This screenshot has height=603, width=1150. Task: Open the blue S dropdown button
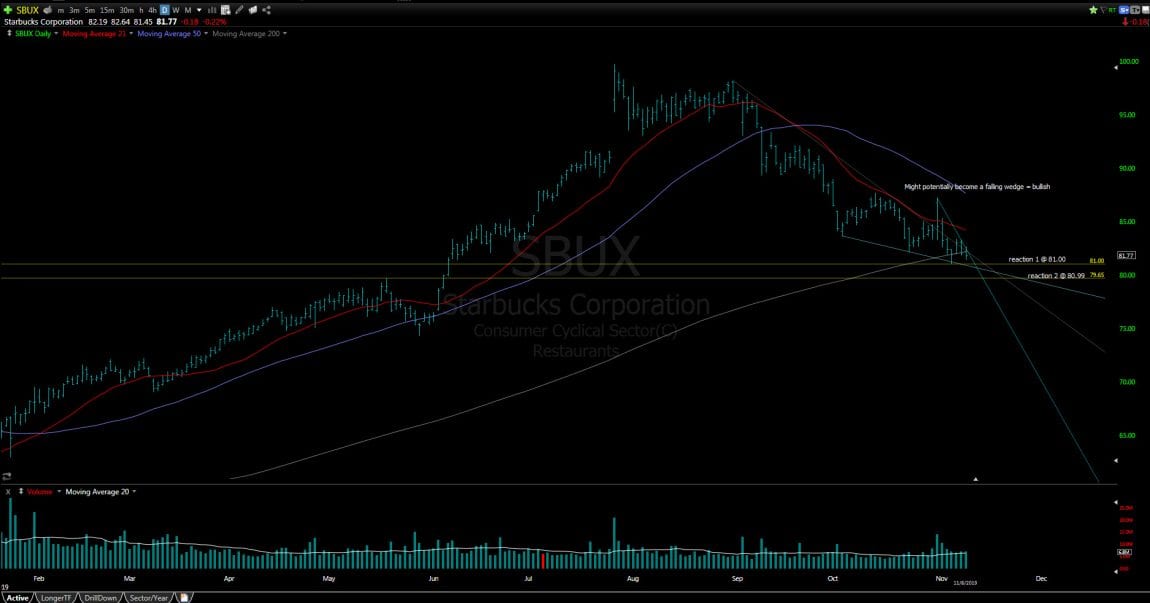coord(1124,10)
